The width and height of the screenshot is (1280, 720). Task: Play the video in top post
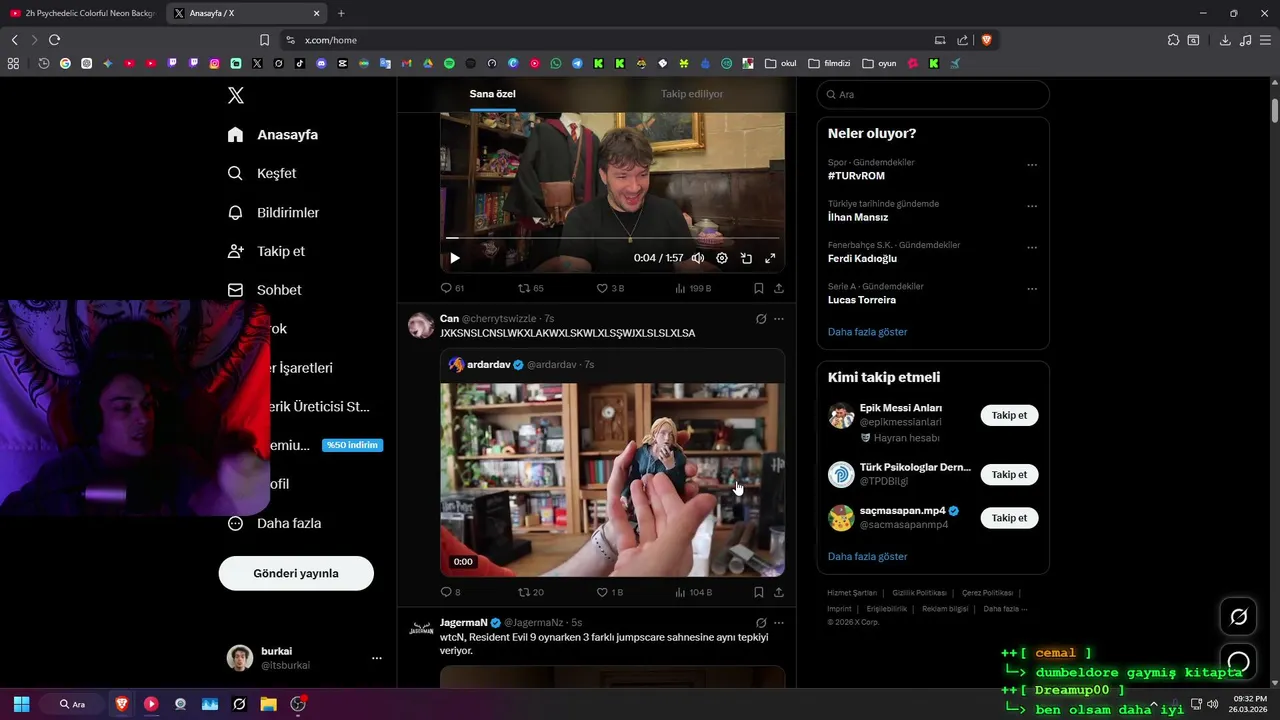(454, 258)
